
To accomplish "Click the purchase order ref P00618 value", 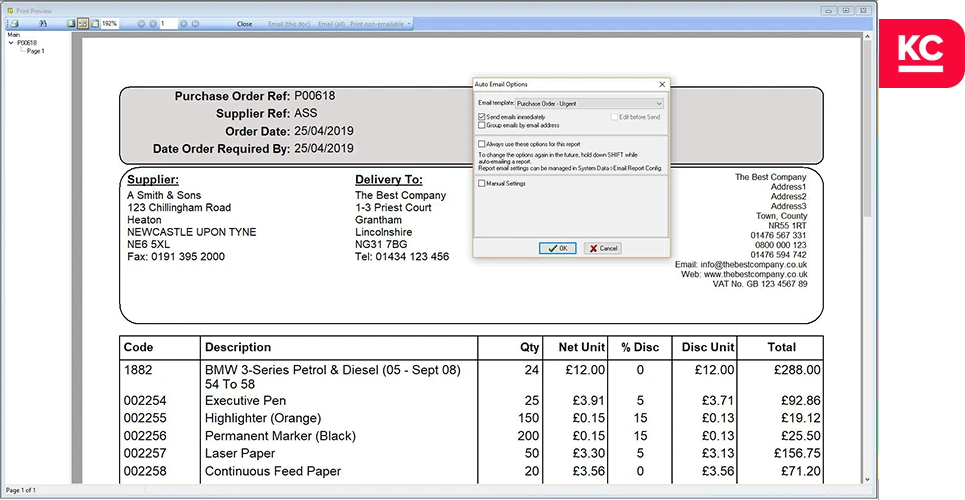I will (x=314, y=96).
